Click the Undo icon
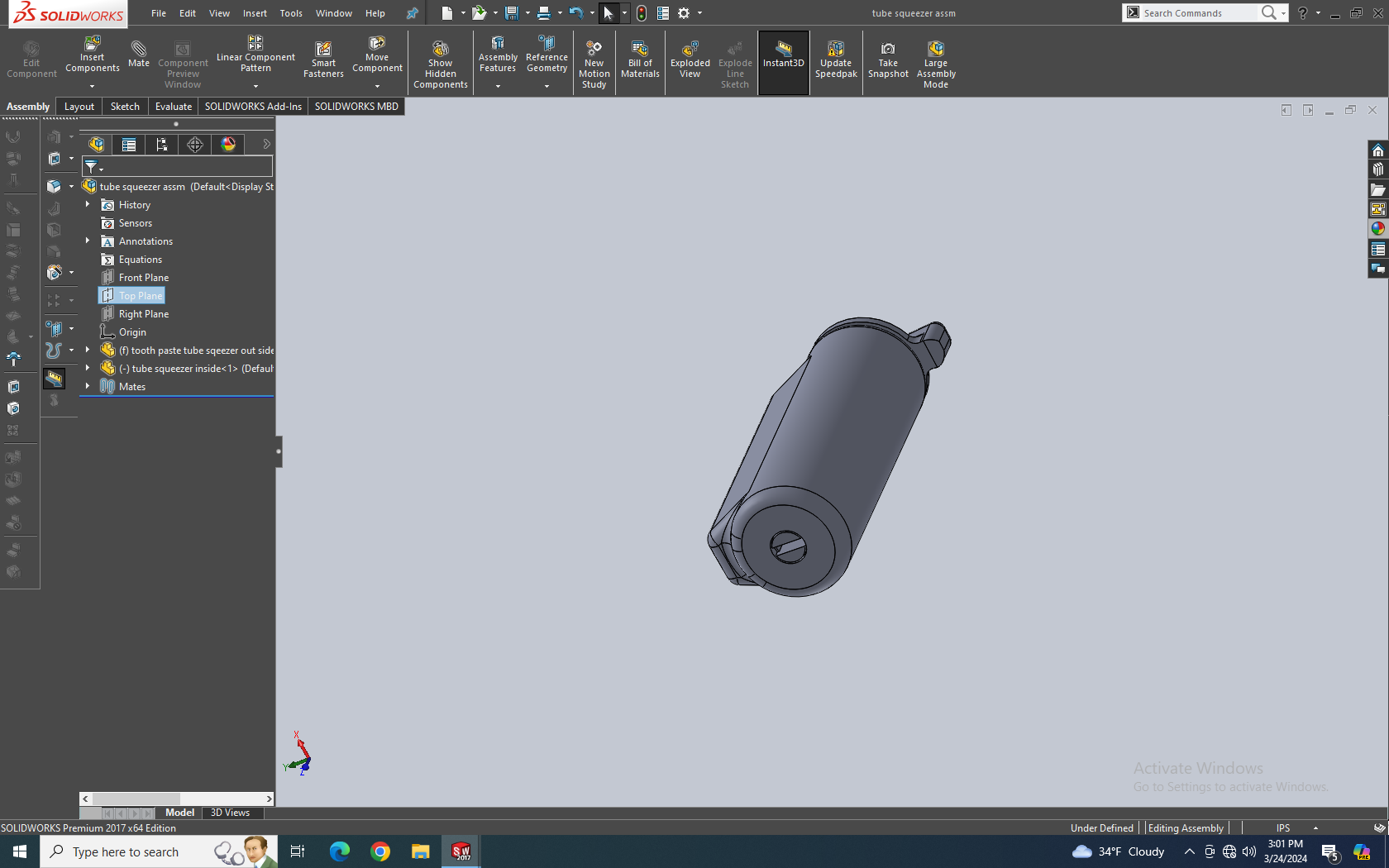This screenshot has height=868, width=1389. [x=576, y=13]
